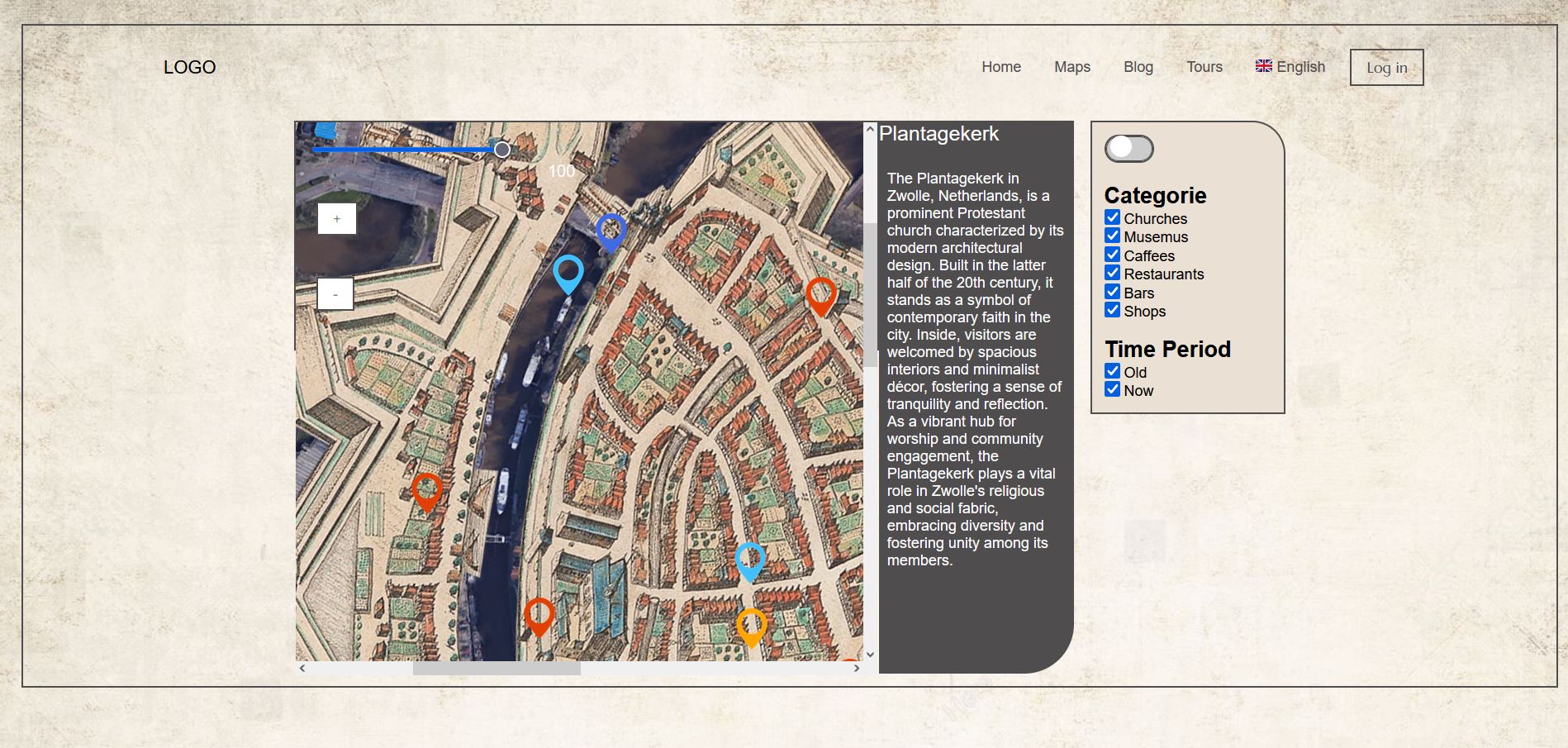Viewport: 1568px width, 748px height.
Task: Click the map's scroll down arrow
Action: 870,654
